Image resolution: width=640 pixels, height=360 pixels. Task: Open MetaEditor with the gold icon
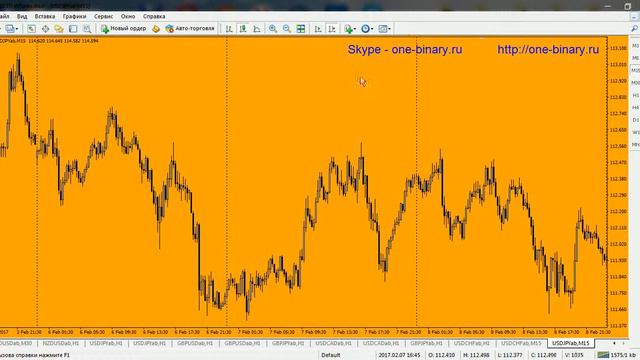click(156, 29)
